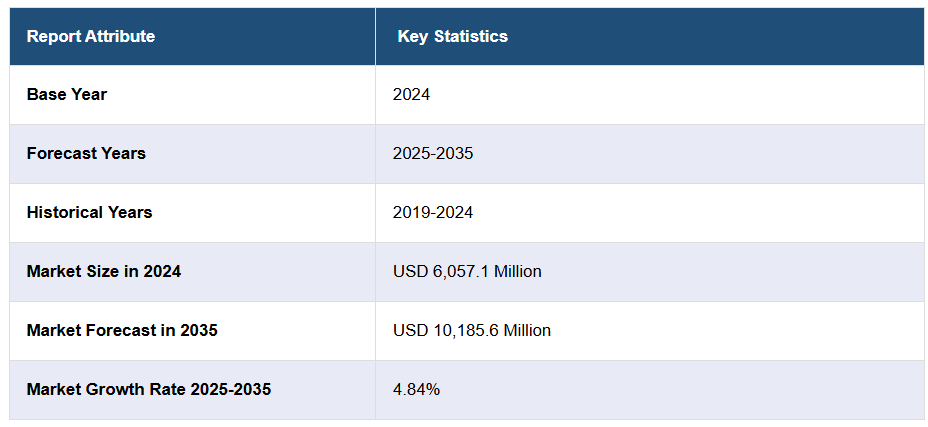
Task: Select the Base Year label cell
Action: click(67, 95)
